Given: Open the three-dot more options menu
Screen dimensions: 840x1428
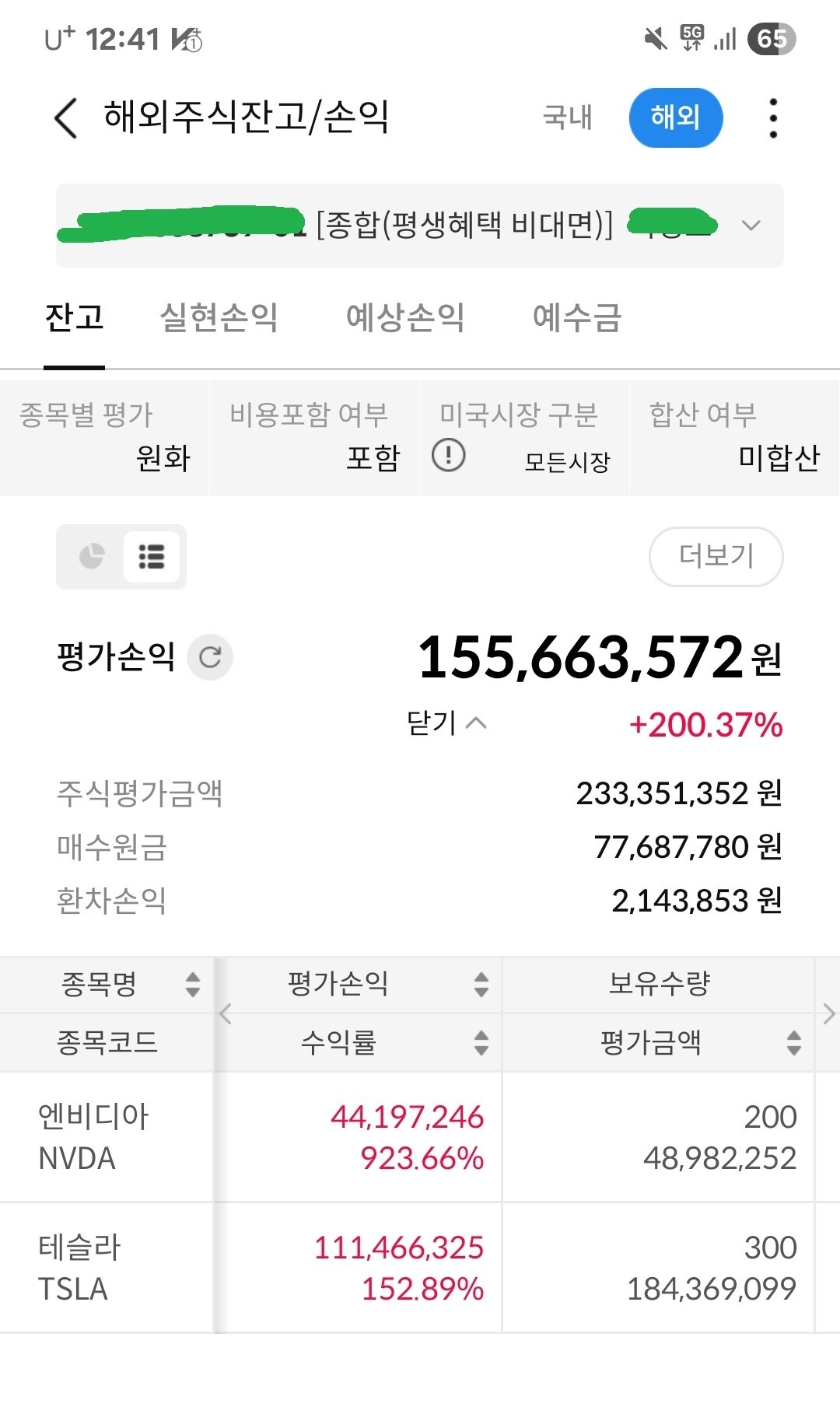Looking at the screenshot, I should [x=772, y=118].
